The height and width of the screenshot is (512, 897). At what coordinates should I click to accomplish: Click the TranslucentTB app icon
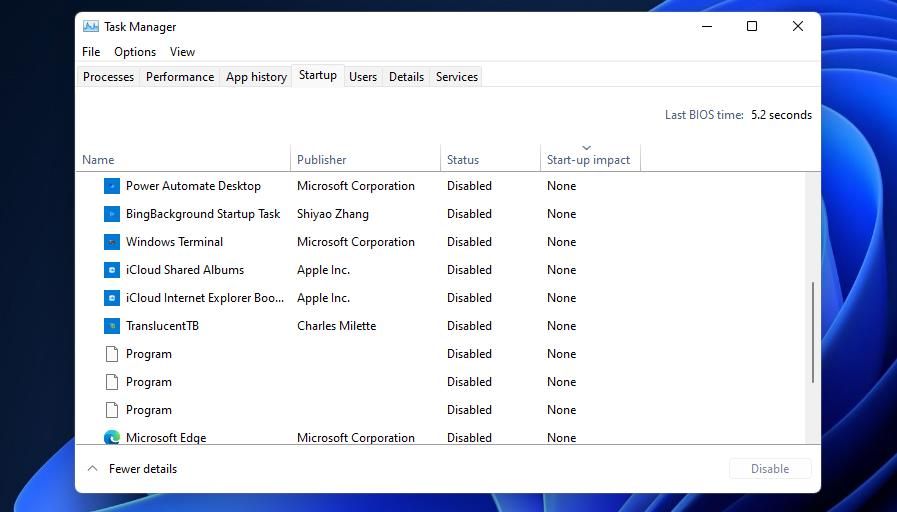(112, 326)
